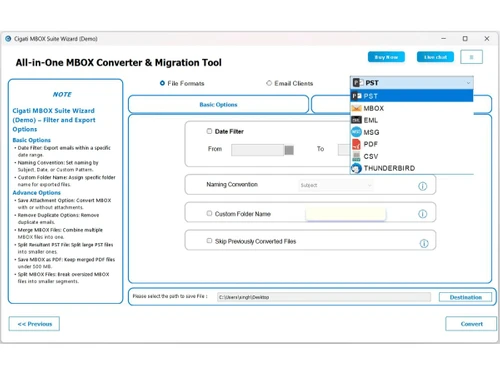Choose EML from the format list
Image resolution: width=500 pixels, height=375 pixels.
(x=412, y=120)
